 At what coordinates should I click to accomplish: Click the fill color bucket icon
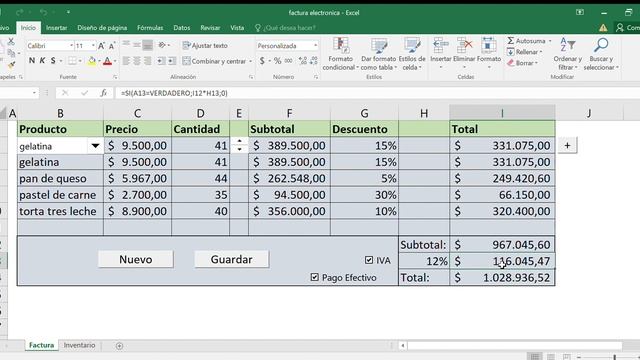92,61
